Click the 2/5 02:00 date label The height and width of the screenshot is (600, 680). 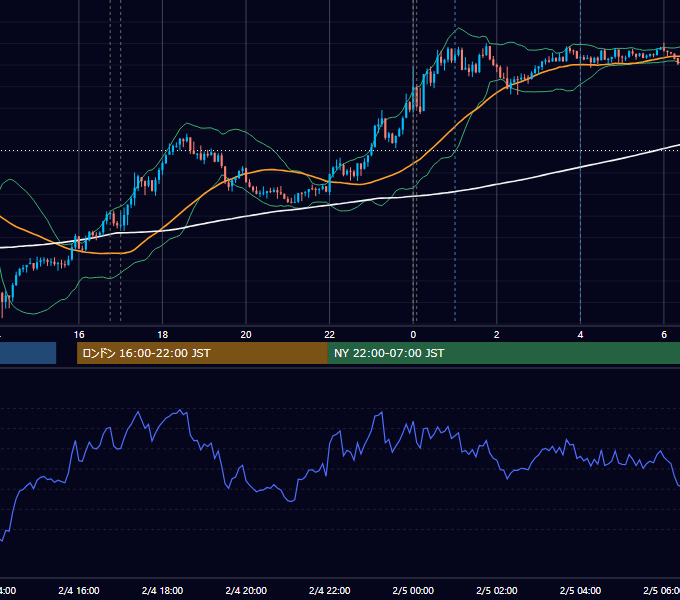(x=497, y=590)
